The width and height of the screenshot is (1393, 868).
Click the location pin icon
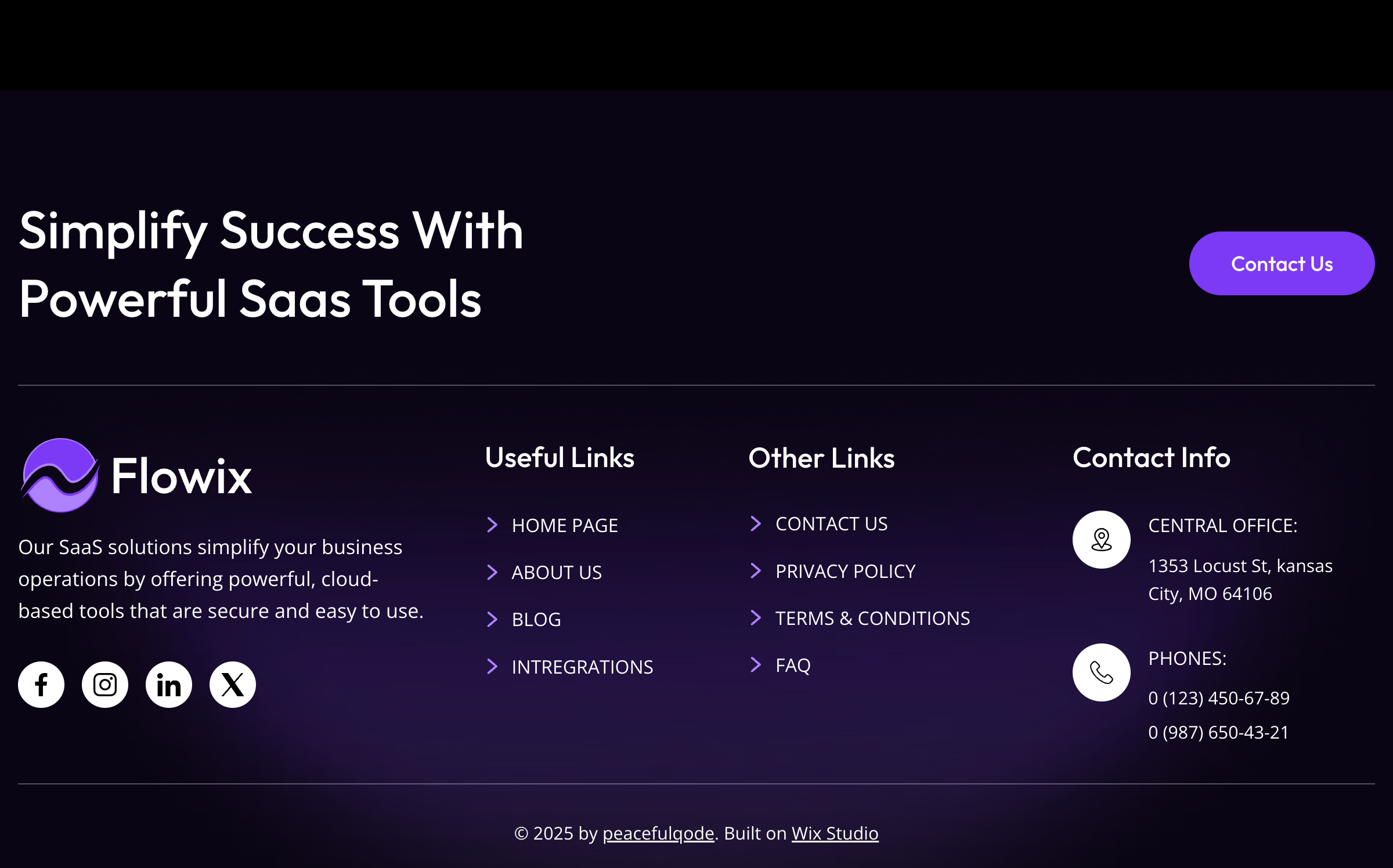1102,540
